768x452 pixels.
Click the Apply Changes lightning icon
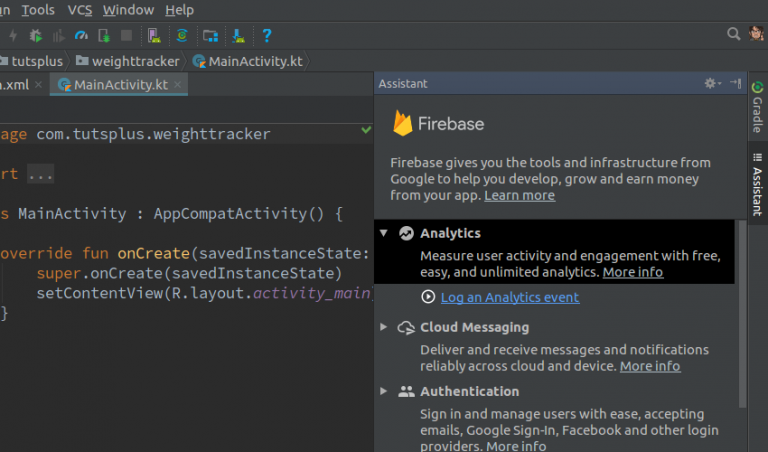tap(13, 35)
